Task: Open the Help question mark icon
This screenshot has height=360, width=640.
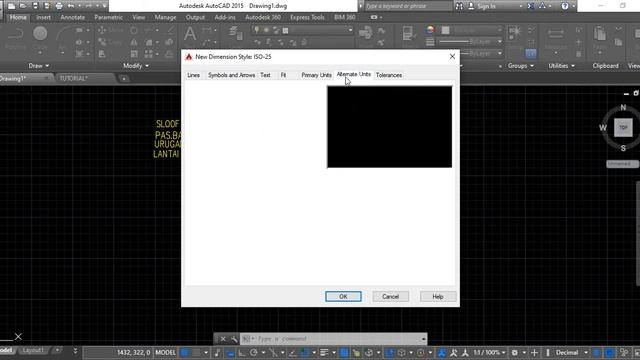Action: (565, 6)
